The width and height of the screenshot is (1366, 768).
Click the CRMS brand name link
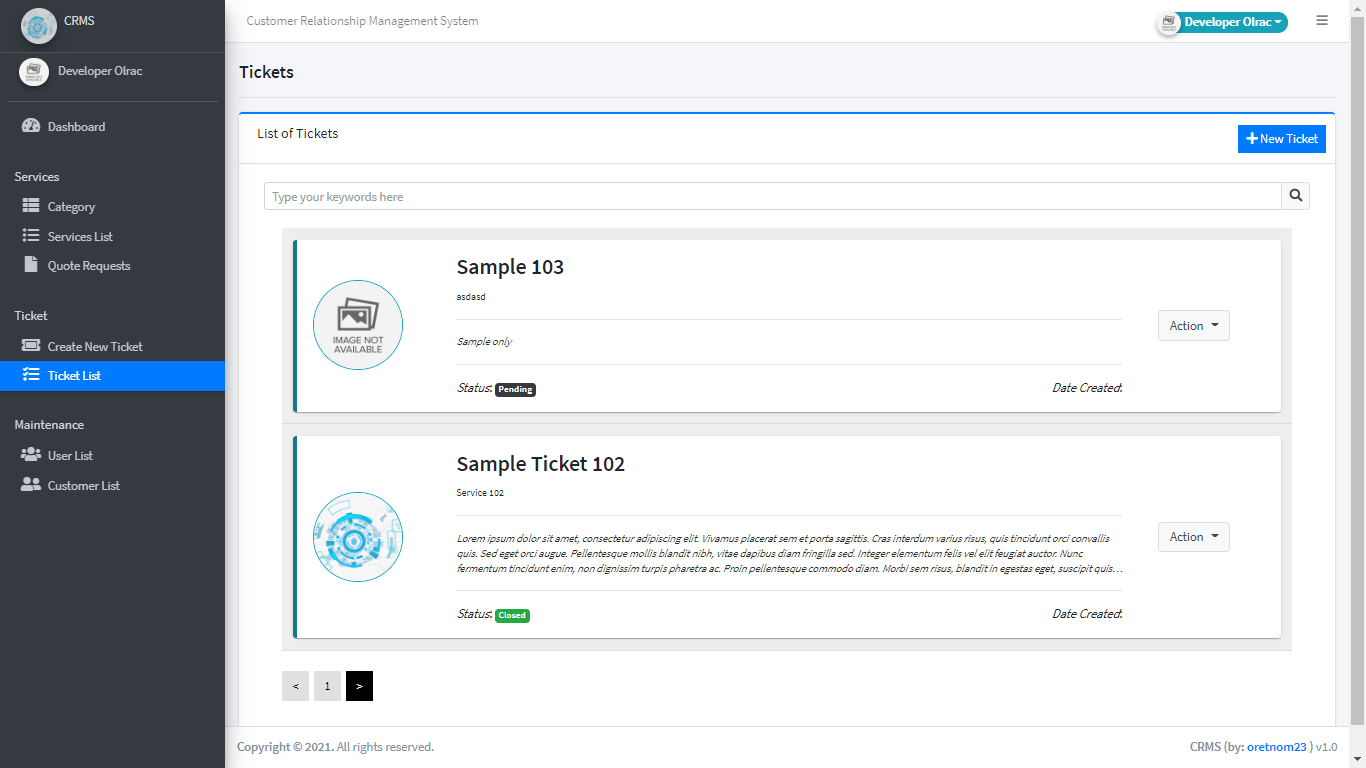[x=79, y=21]
